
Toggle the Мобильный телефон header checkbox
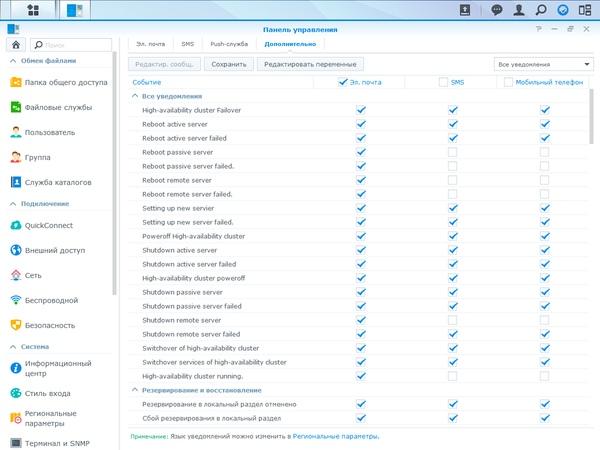pos(508,82)
